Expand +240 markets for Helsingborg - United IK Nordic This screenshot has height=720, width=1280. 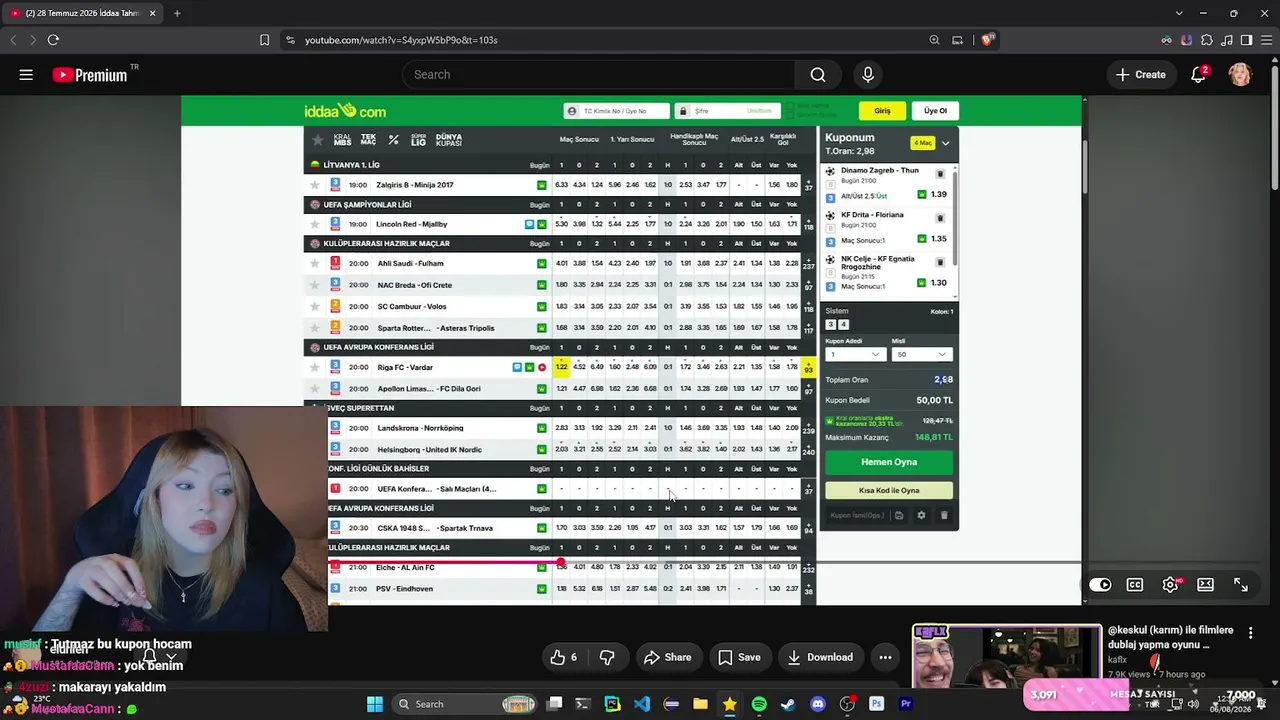click(809, 450)
